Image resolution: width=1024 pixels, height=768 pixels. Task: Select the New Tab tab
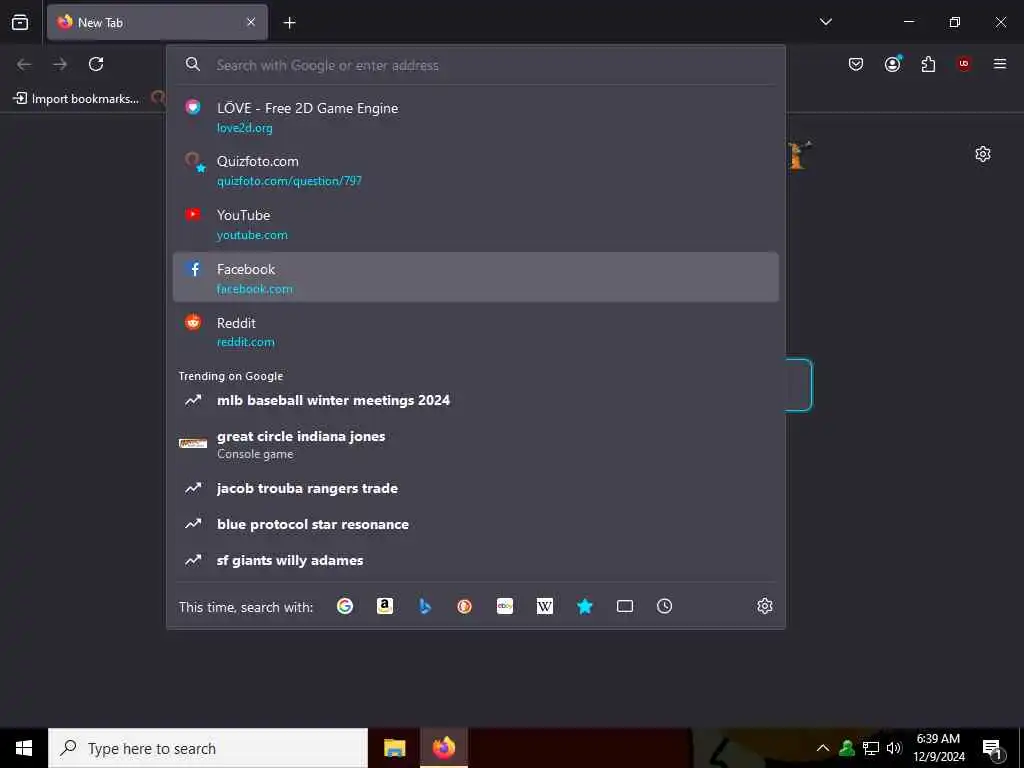pyautogui.click(x=157, y=22)
